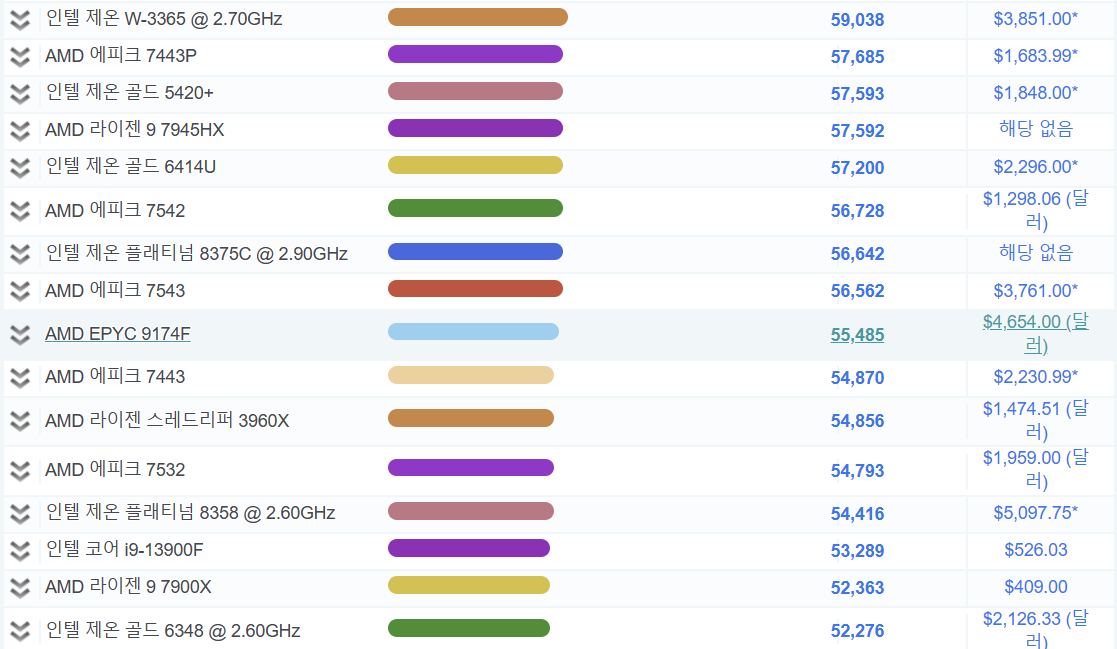Viewport: 1117px width, 649px height.
Task: Open the 인텔 제온 골드 6348 @ 2.60GHz link
Action: pos(172,630)
